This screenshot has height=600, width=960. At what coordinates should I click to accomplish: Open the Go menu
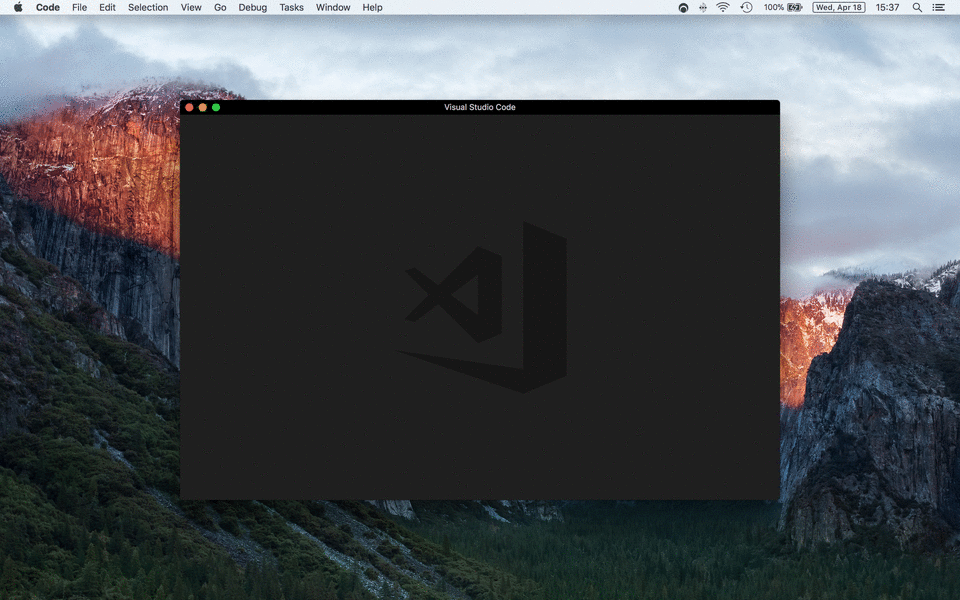[220, 7]
